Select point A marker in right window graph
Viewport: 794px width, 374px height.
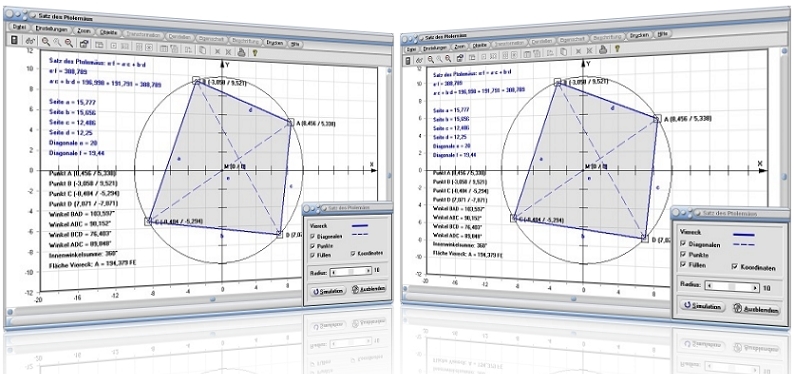pos(657,118)
